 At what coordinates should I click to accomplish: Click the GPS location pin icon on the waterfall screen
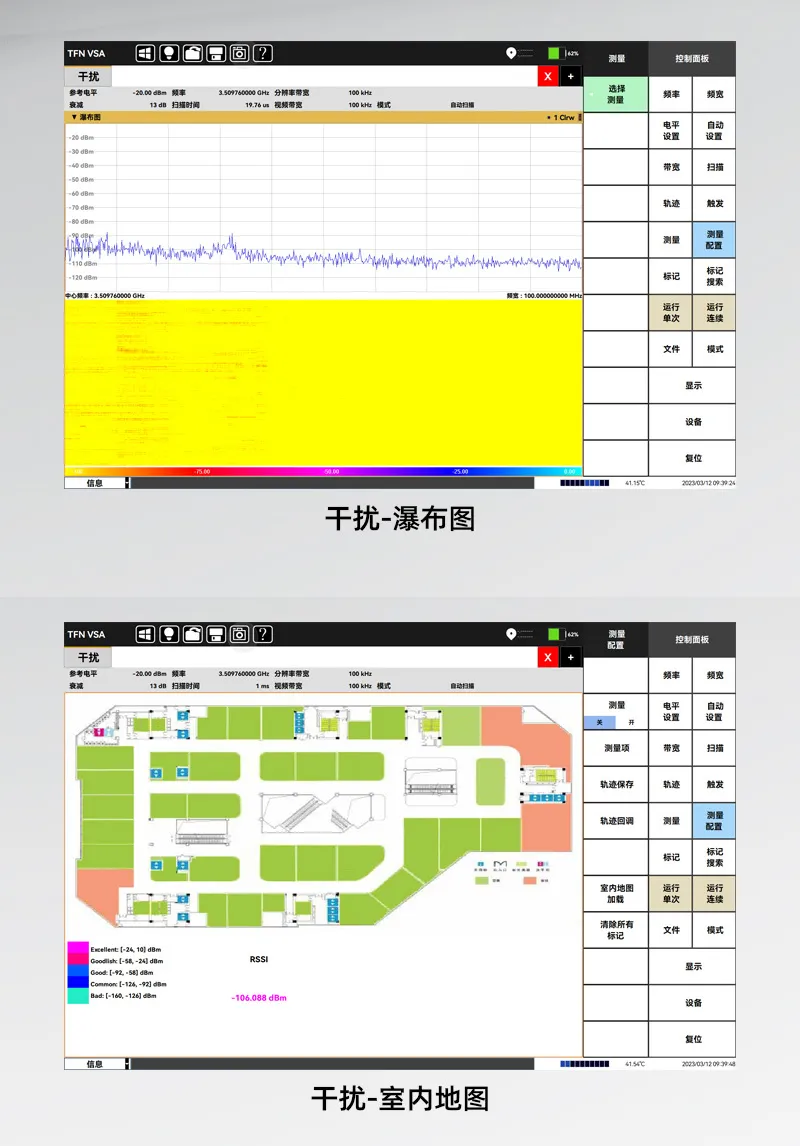(x=511, y=53)
